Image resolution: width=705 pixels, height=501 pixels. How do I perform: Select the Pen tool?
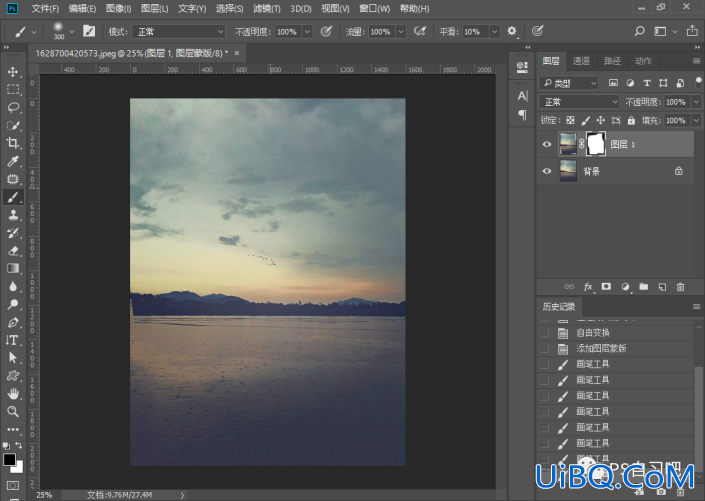(13, 322)
